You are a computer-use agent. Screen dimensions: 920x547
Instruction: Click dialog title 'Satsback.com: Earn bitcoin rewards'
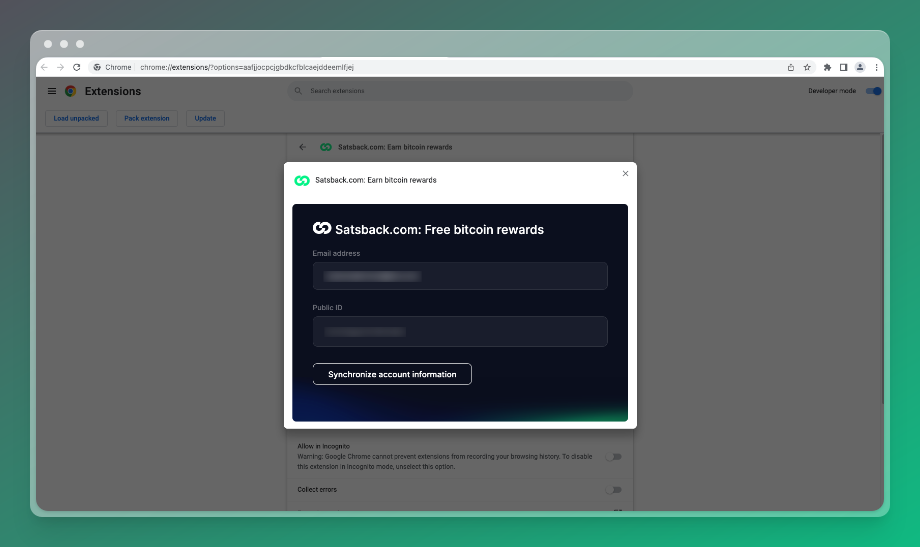tap(376, 180)
